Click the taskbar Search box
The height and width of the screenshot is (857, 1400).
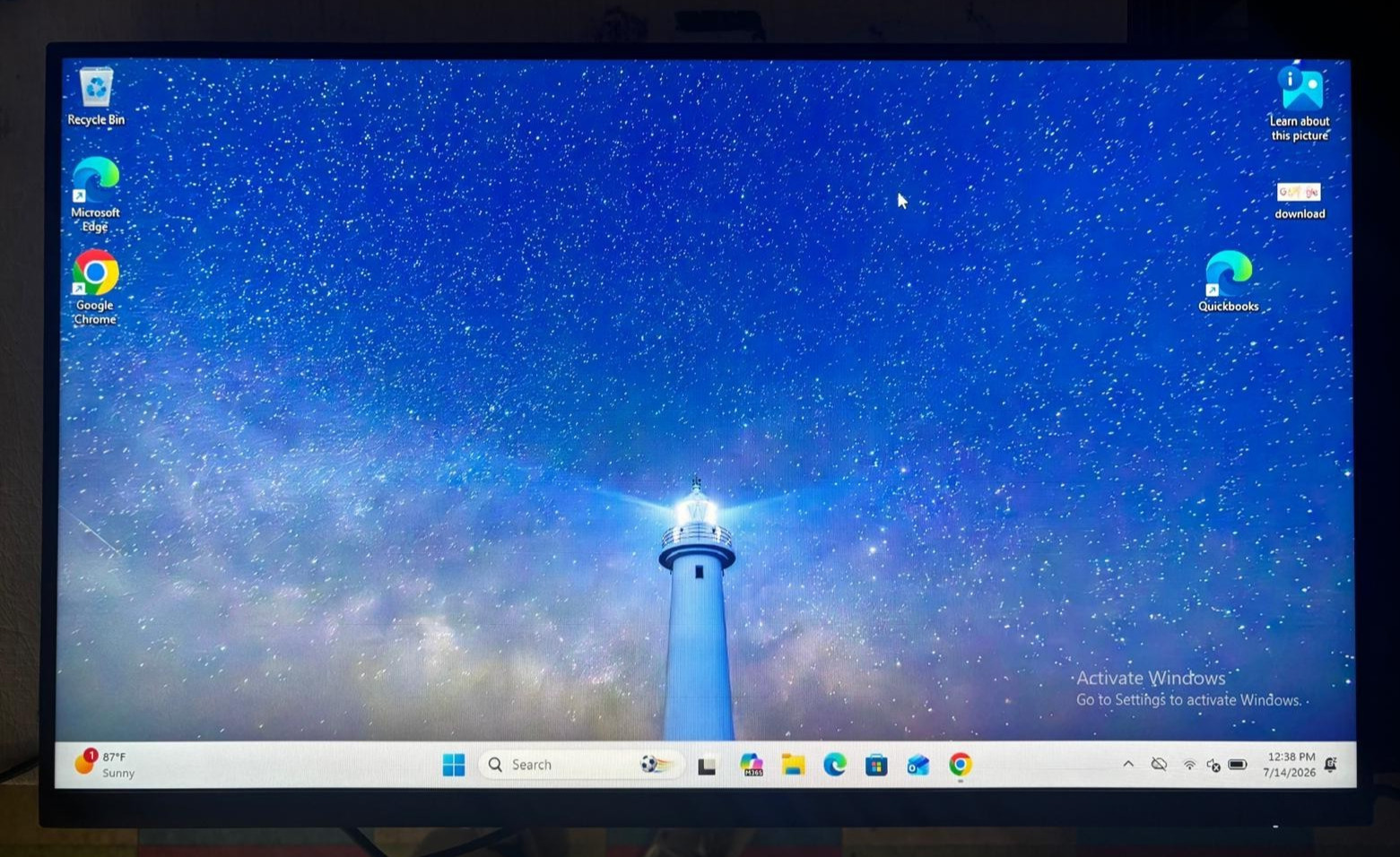coord(581,765)
